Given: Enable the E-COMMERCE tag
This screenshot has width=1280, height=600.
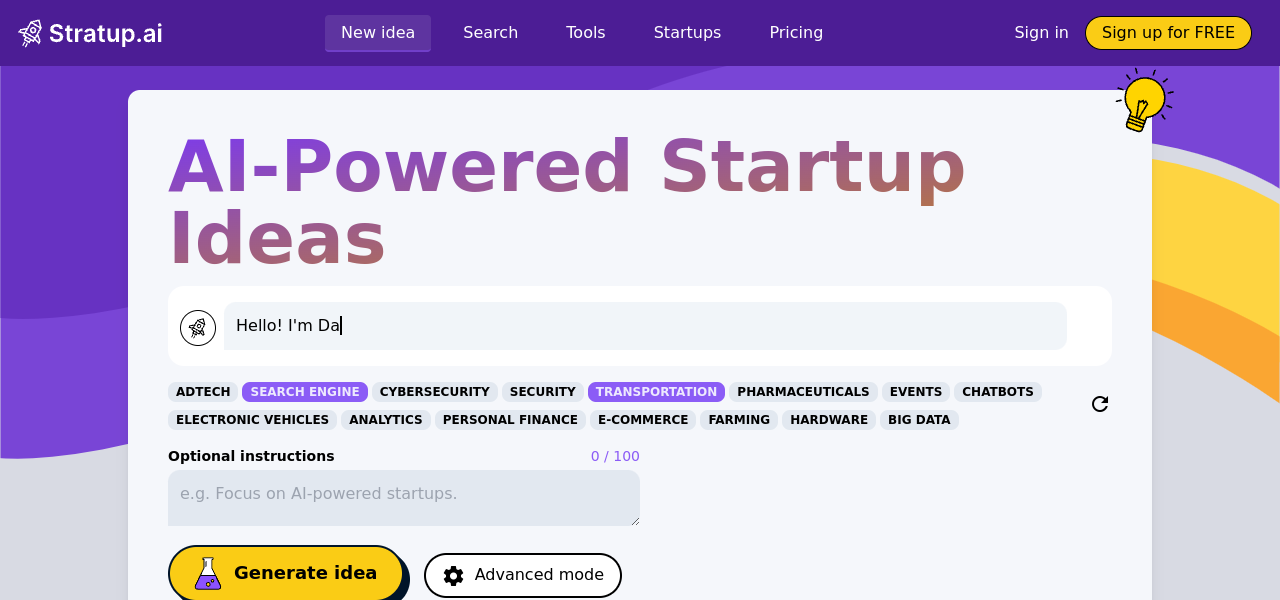Looking at the screenshot, I should pos(643,420).
